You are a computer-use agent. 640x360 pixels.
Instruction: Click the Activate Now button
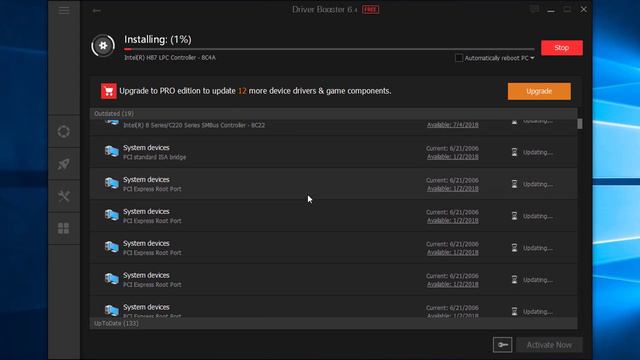(549, 345)
